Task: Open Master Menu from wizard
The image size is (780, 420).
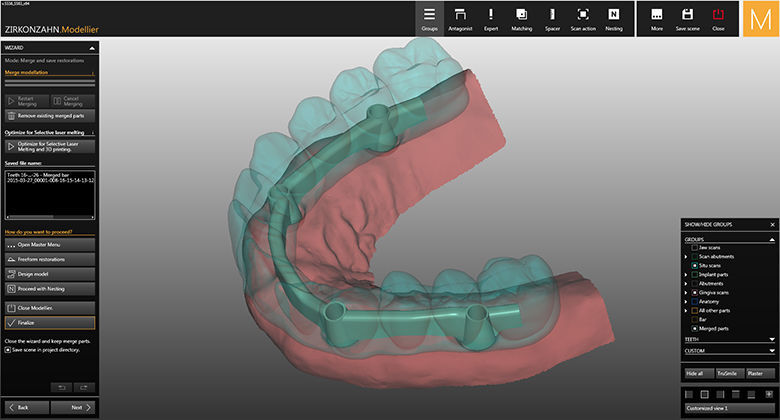Action: pos(50,245)
